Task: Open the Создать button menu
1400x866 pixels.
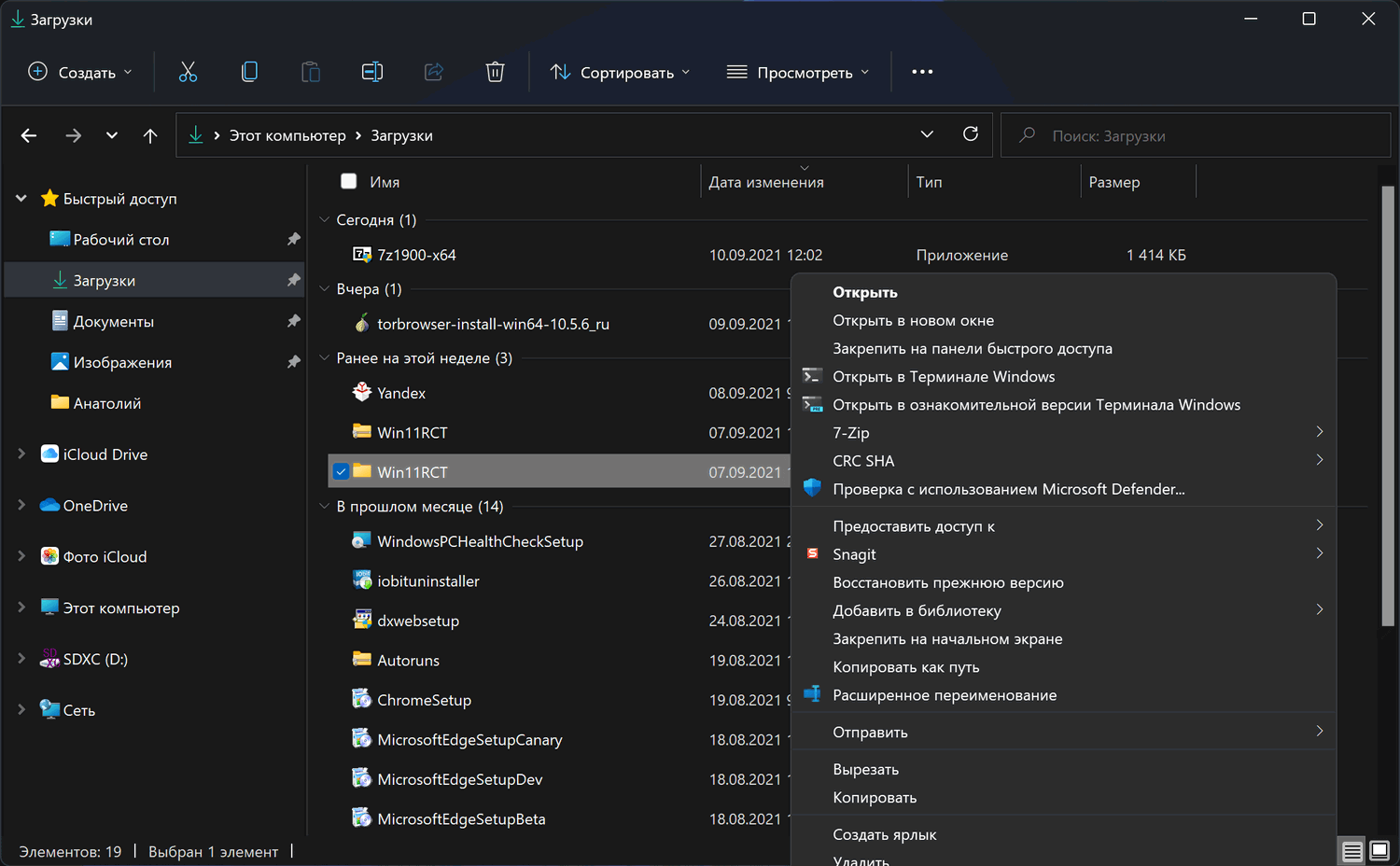Action: (x=80, y=72)
